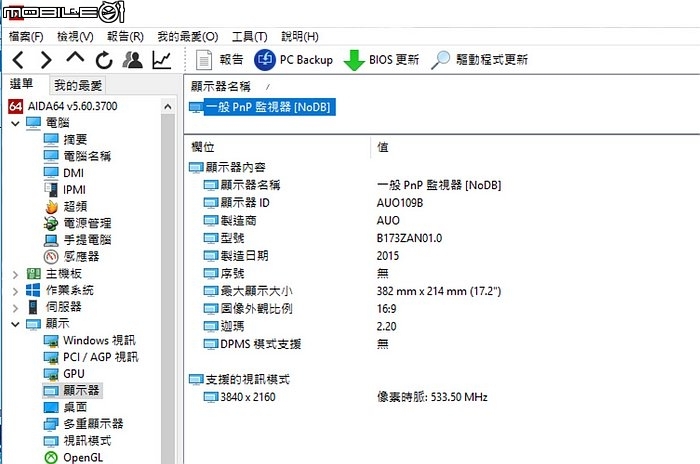Open the 我的最愛(O) menu
The height and width of the screenshot is (464, 700).
click(x=188, y=37)
